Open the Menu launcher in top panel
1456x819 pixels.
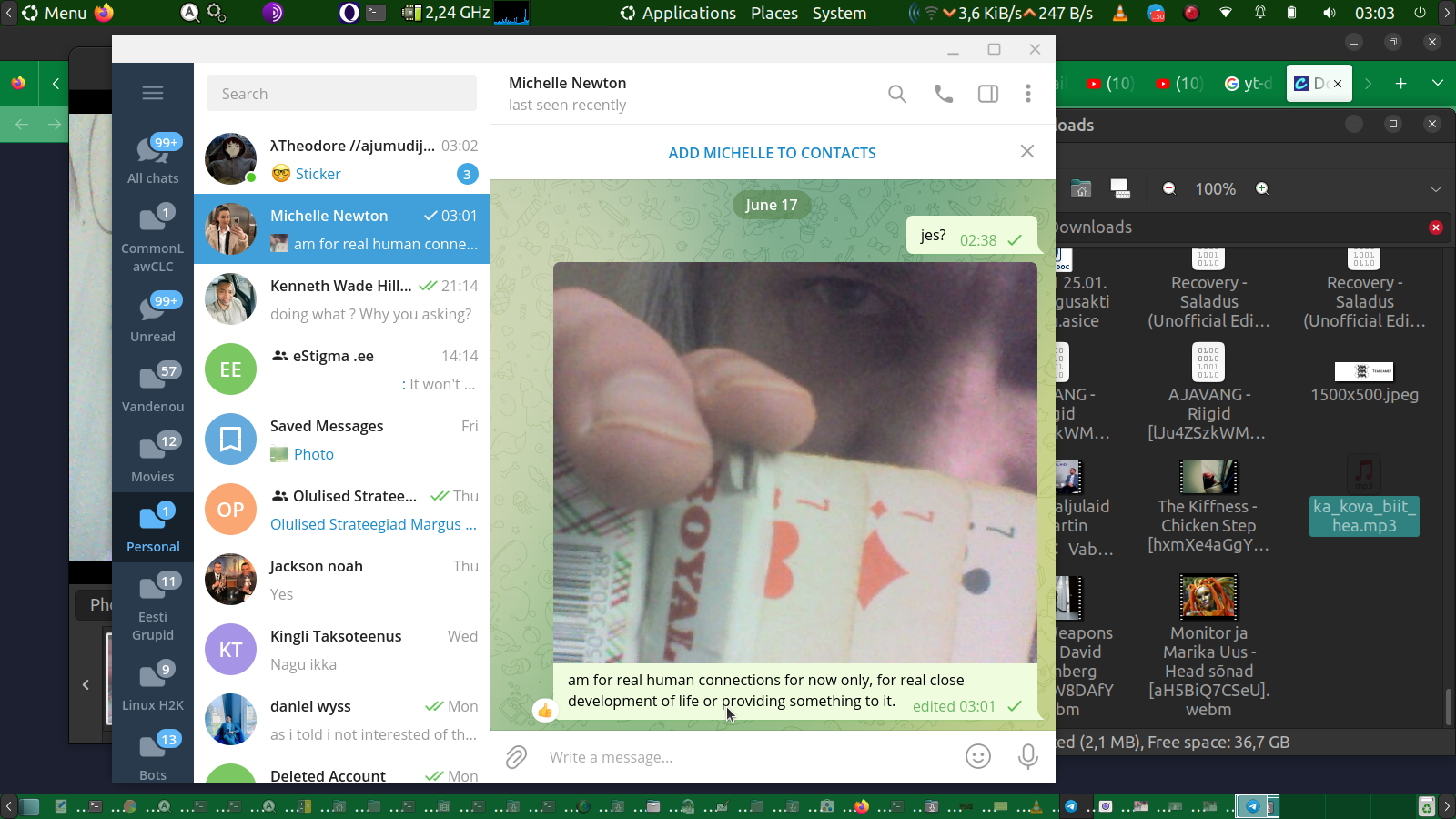tap(54, 13)
